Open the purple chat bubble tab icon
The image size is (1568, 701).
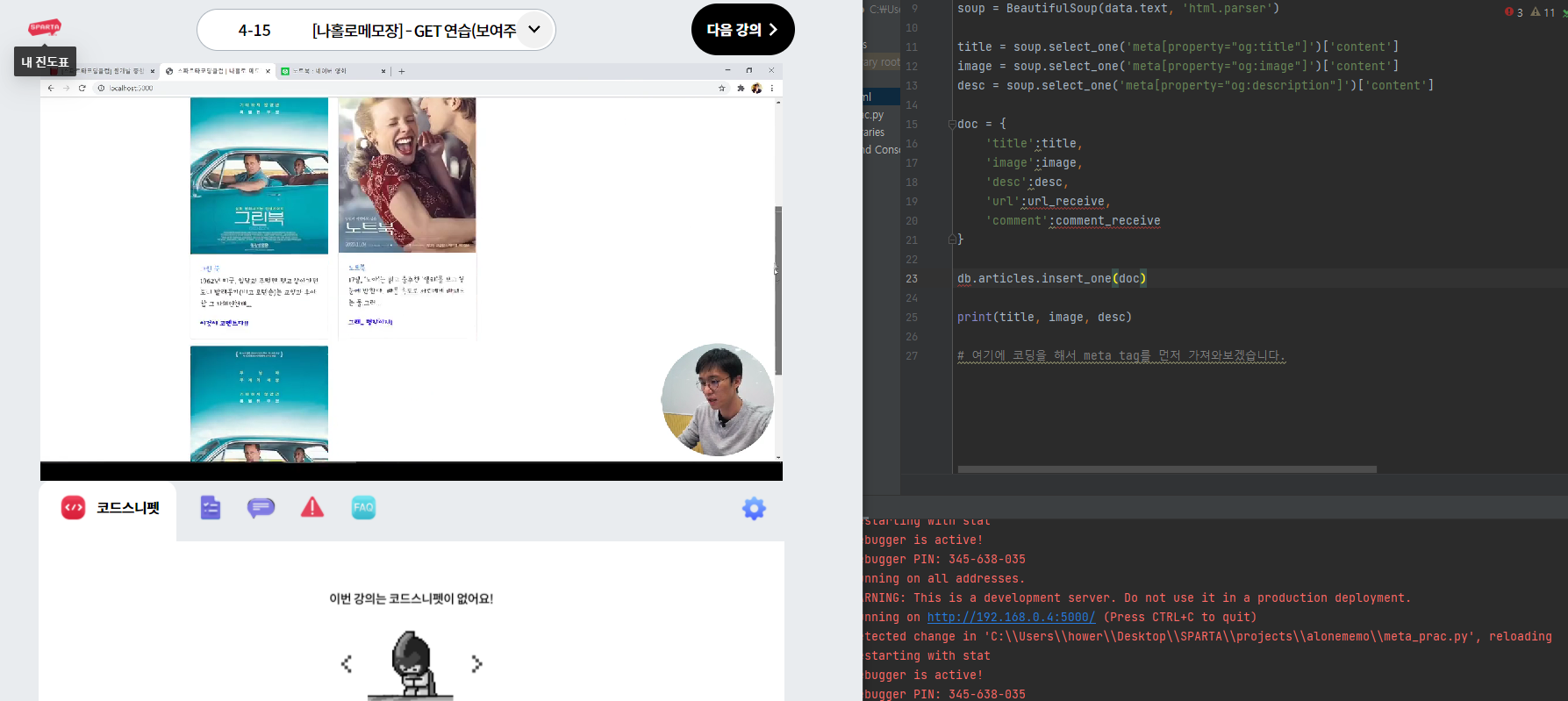pyautogui.click(x=261, y=508)
